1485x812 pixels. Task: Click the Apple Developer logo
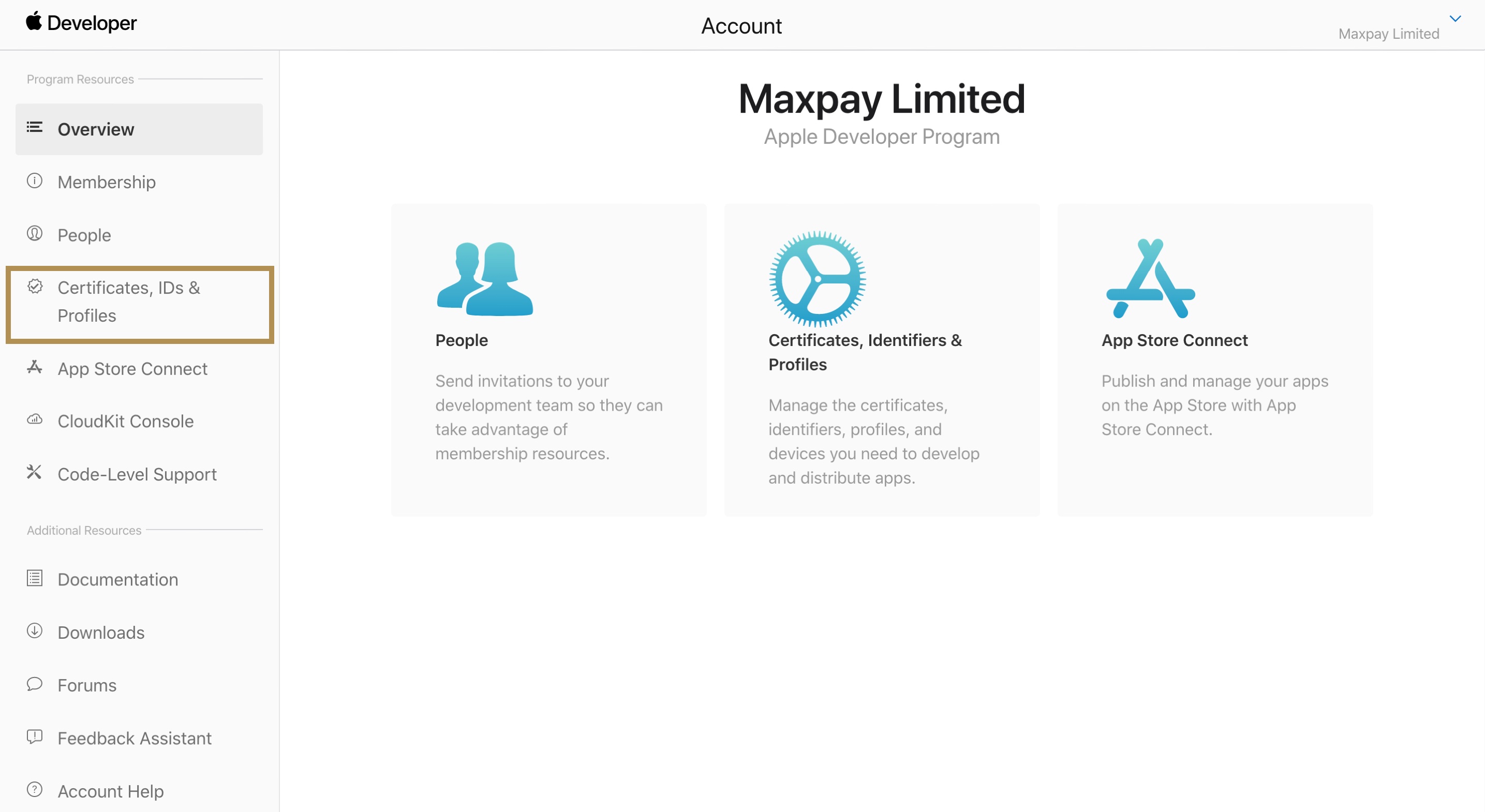click(80, 23)
